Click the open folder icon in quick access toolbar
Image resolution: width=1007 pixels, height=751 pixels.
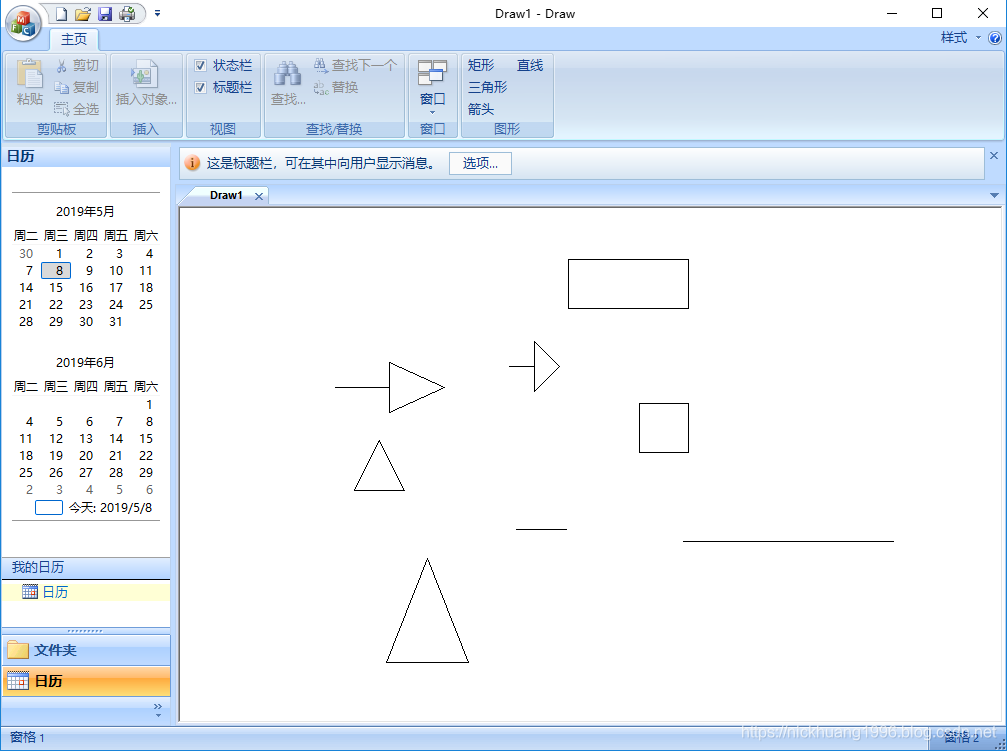82,13
